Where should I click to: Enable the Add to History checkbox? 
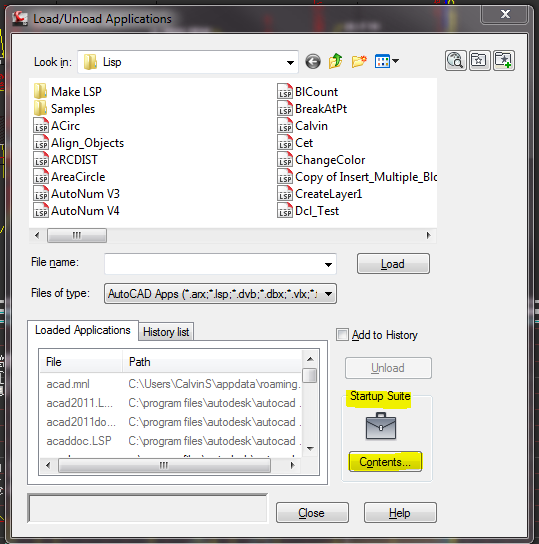click(342, 335)
